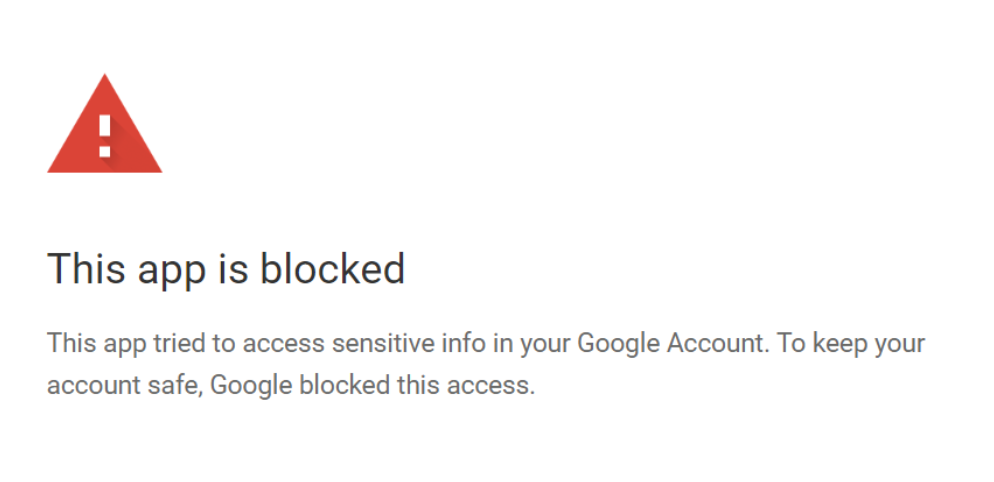
Task: Click "Google blocked this access." sentence ending
Action: [x=373, y=385]
